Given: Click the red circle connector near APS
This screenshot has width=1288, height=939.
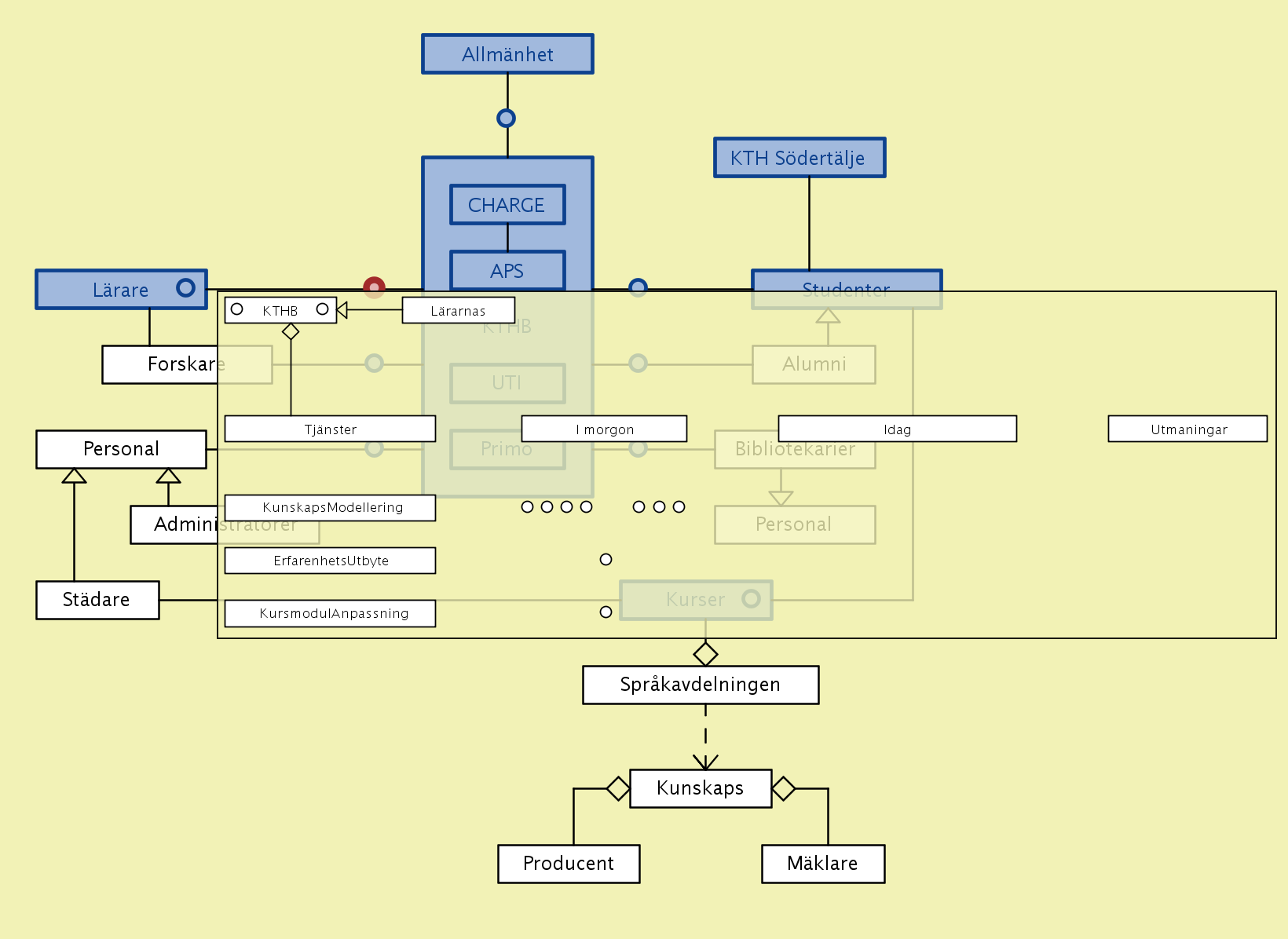Looking at the screenshot, I should point(374,287).
